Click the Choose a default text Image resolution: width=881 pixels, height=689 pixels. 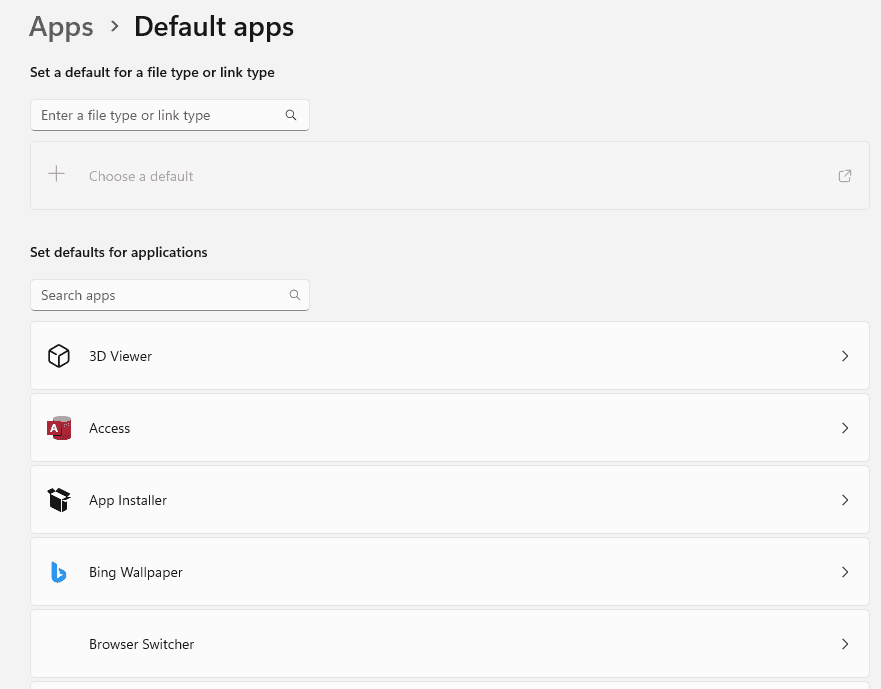[141, 176]
